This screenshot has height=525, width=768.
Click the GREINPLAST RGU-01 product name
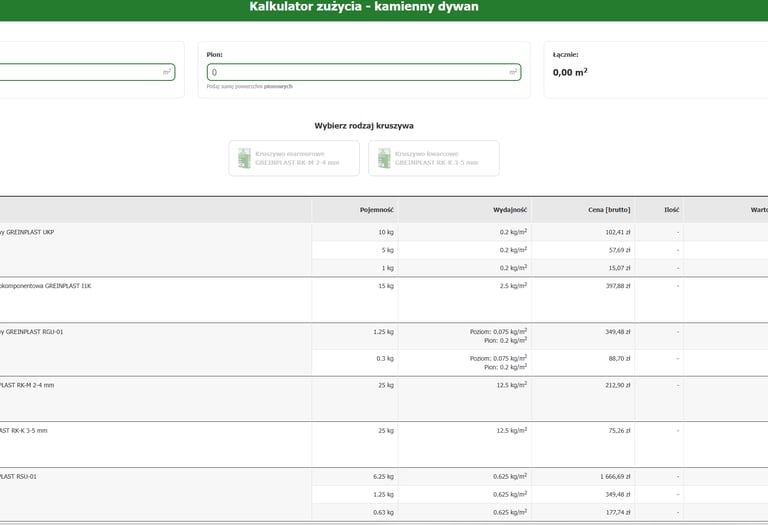[32, 332]
